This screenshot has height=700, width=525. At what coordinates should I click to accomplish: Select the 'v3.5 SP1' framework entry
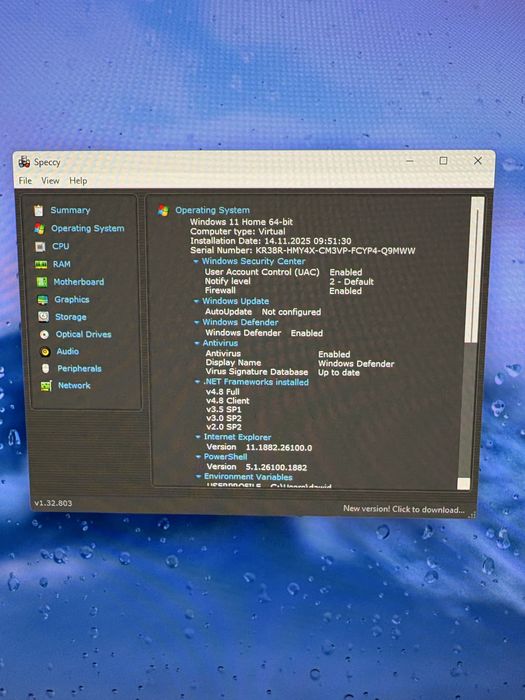point(223,409)
